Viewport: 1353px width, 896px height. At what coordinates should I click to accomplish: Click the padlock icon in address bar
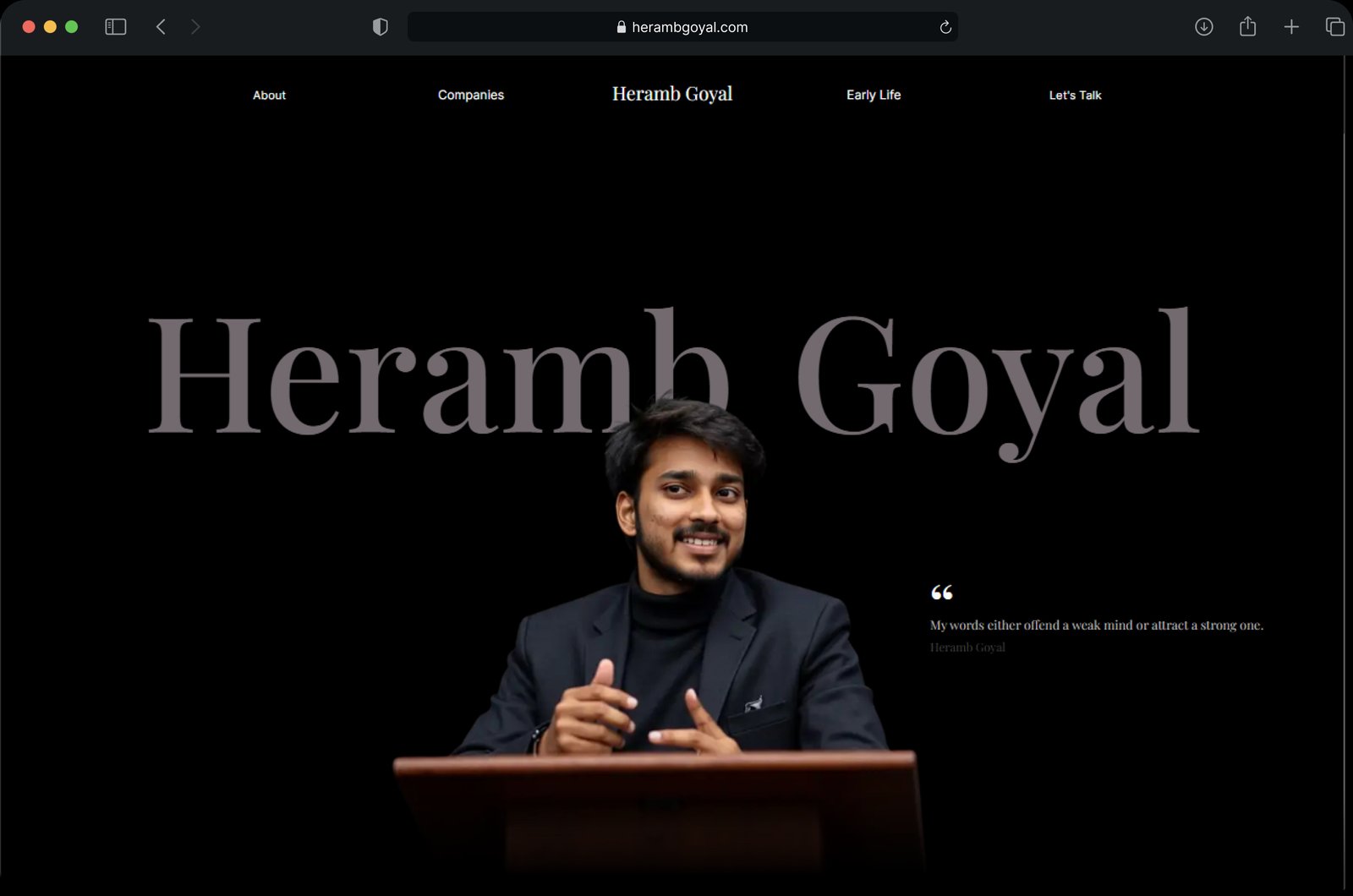point(622,27)
